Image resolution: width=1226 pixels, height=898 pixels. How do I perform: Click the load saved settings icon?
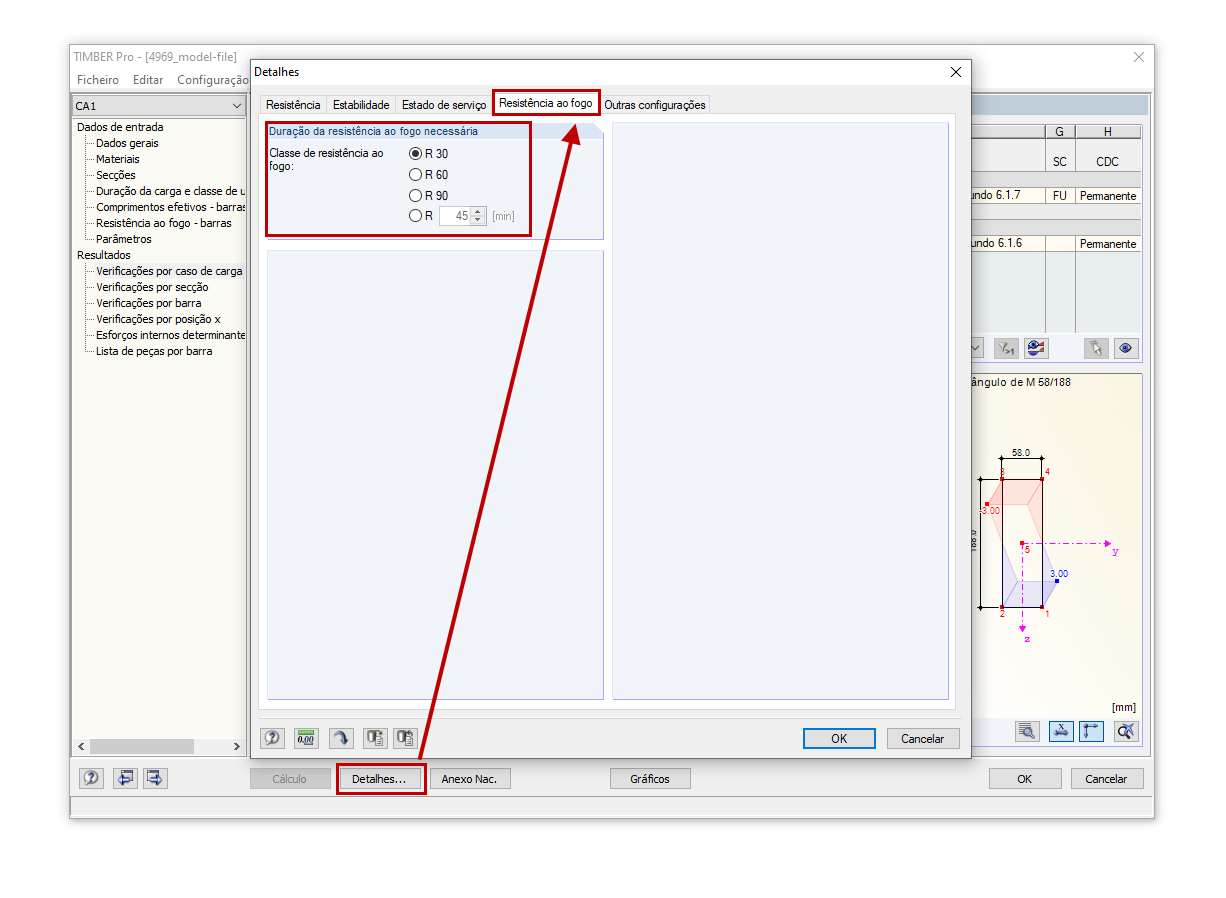click(375, 738)
